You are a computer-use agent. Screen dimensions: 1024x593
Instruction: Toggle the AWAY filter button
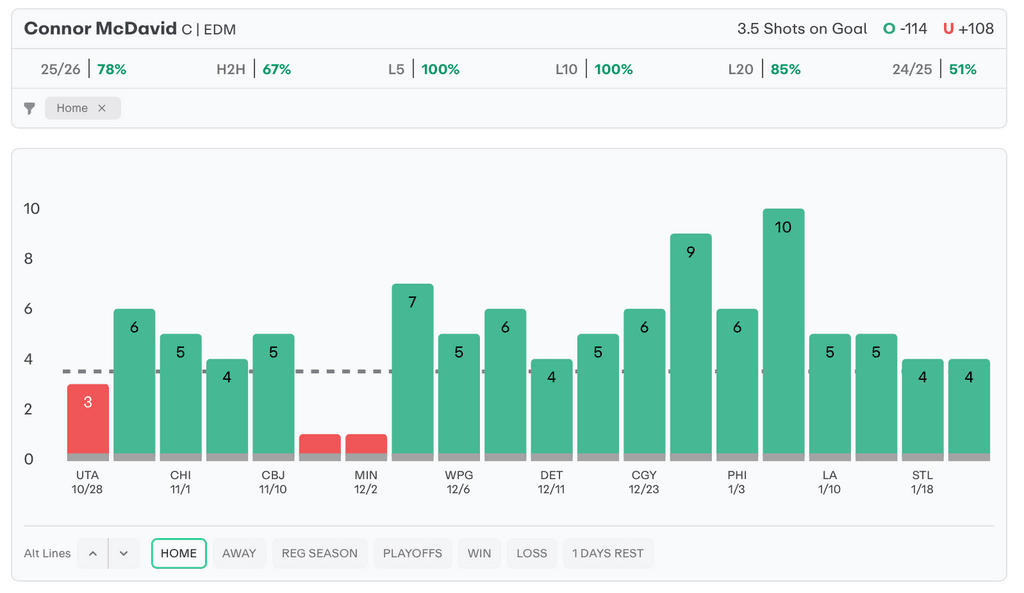point(239,553)
